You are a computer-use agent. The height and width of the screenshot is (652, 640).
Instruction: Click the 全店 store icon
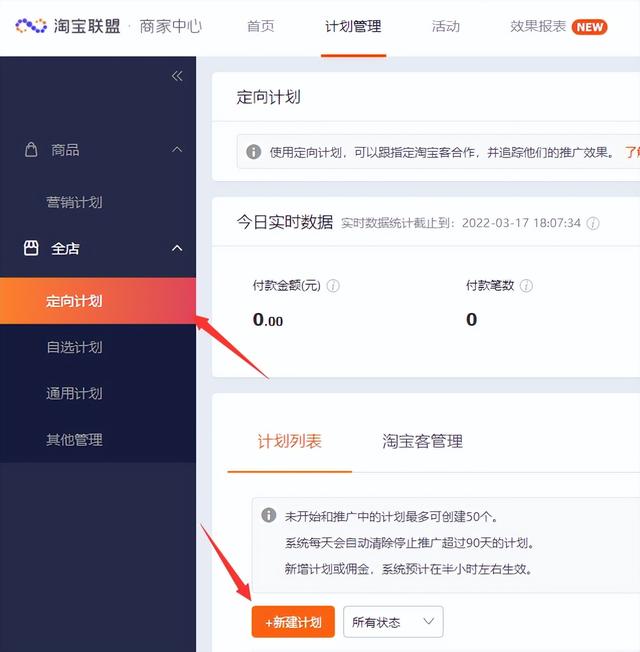[31, 248]
